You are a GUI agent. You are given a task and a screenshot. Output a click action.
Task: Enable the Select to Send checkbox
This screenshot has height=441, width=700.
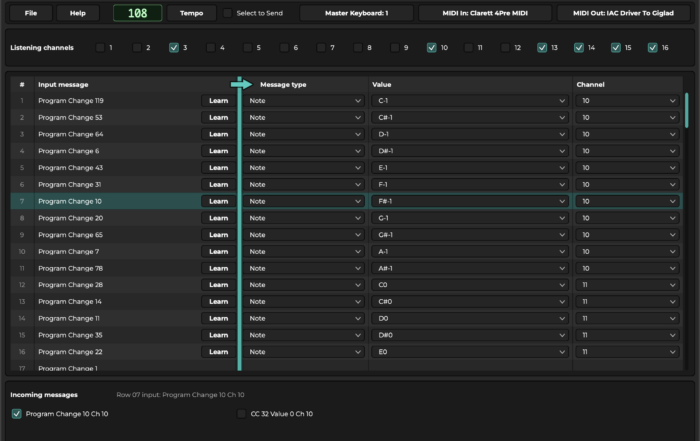coord(228,13)
